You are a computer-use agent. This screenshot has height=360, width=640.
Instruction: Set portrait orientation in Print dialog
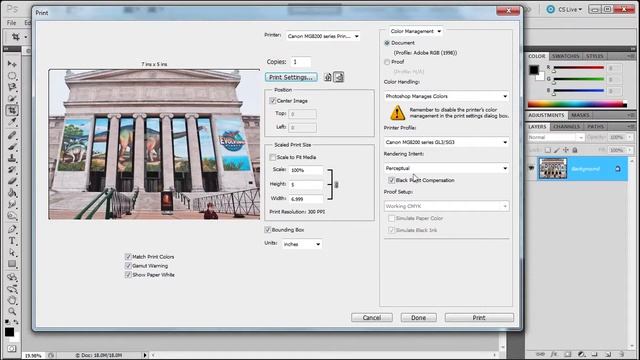click(x=328, y=77)
